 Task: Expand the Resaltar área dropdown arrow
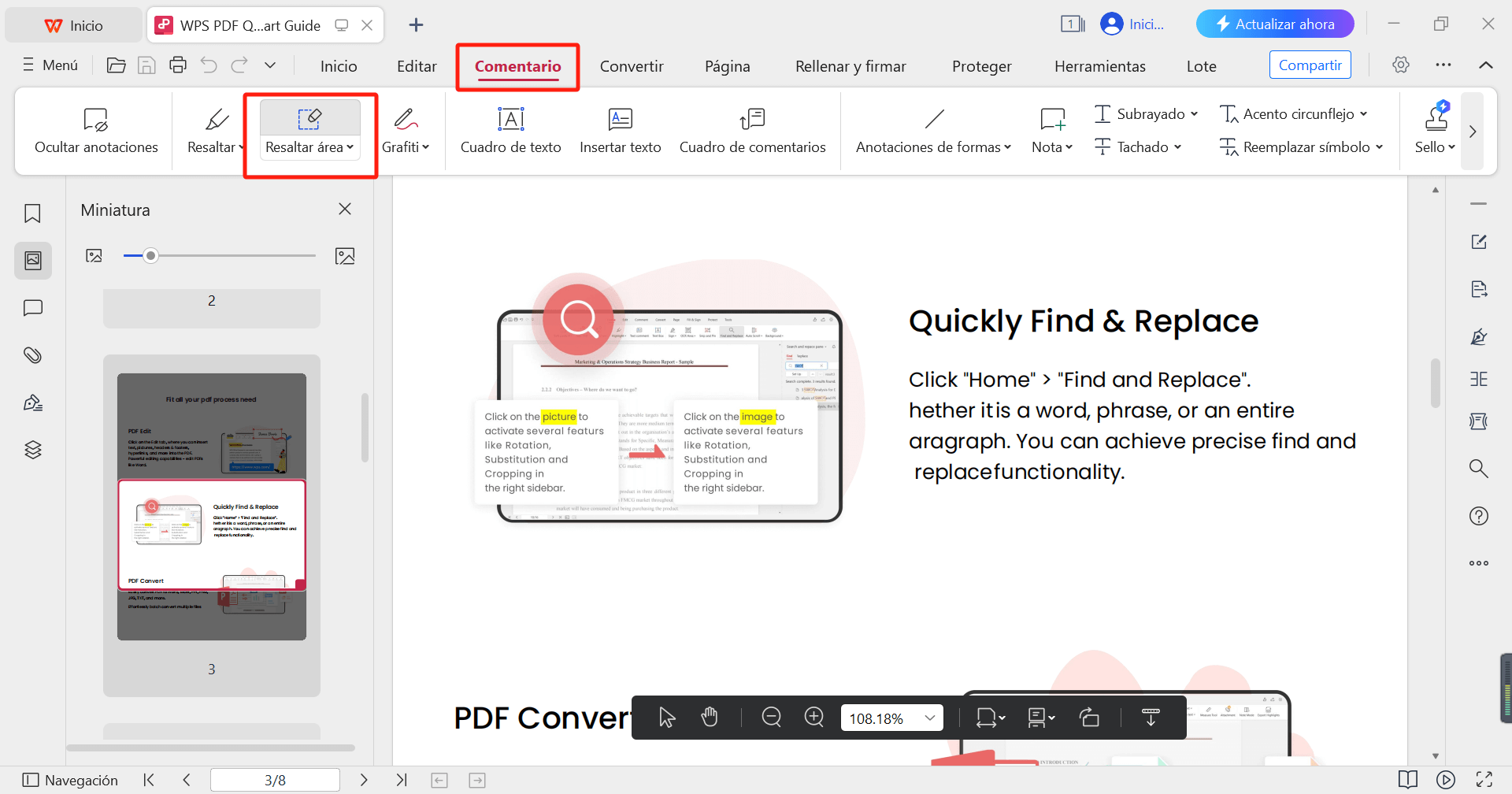[350, 147]
